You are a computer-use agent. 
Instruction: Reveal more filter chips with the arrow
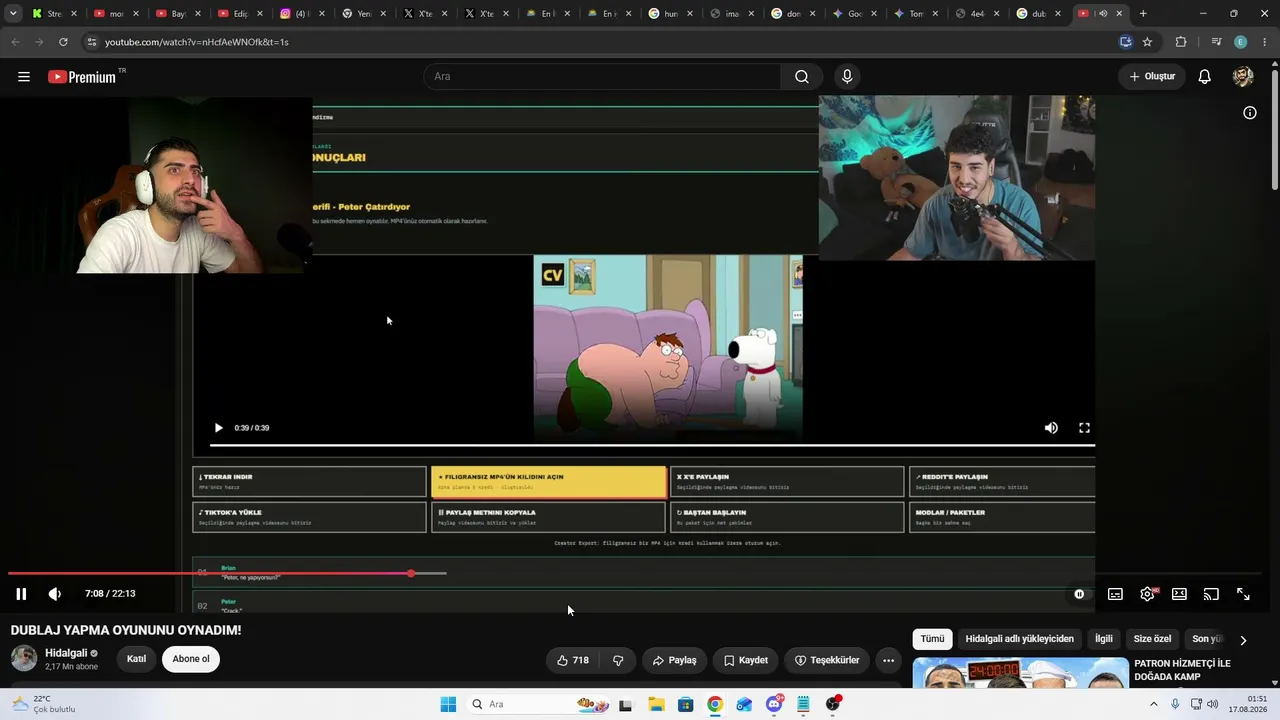tap(1243, 640)
